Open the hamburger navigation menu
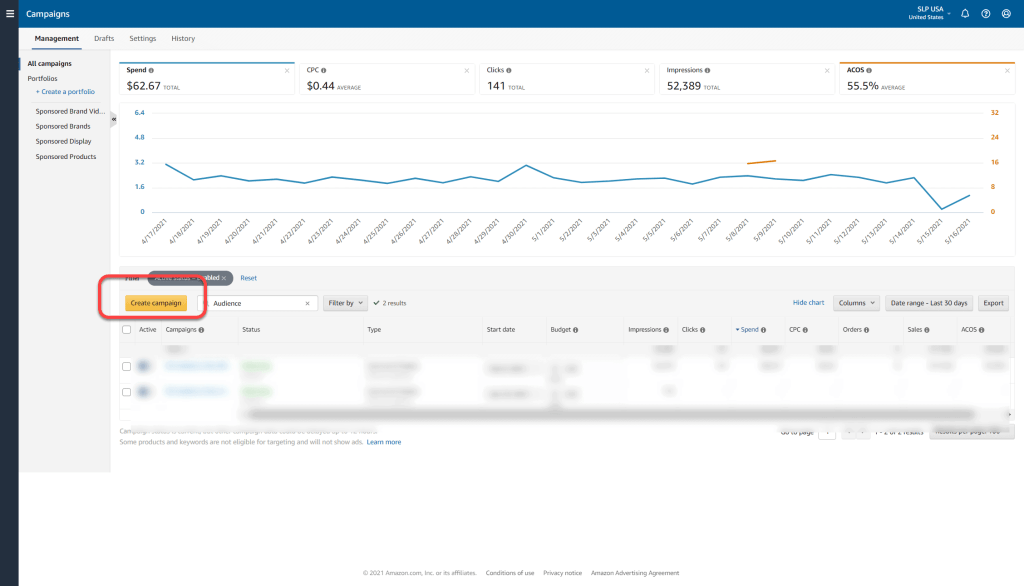1024x586 pixels. tap(9, 14)
